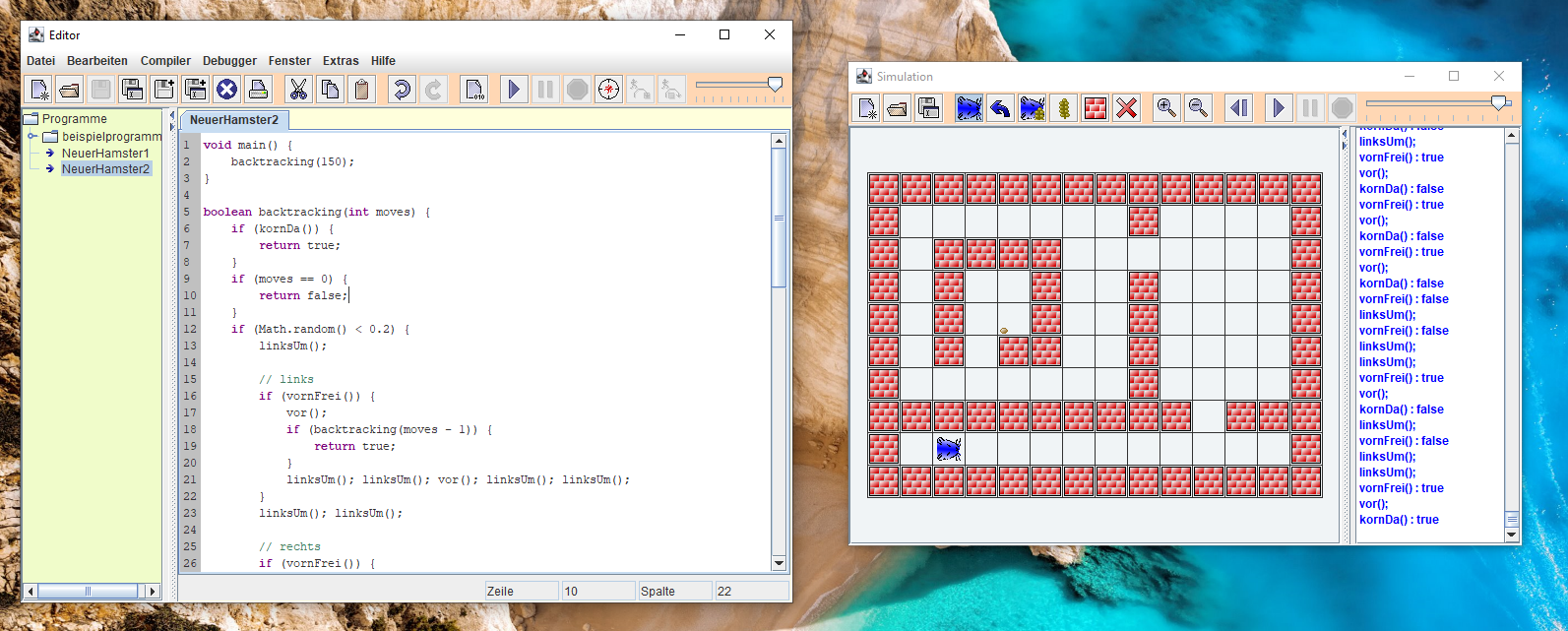
Task: Click the Editor's open folder icon
Action: point(70,90)
